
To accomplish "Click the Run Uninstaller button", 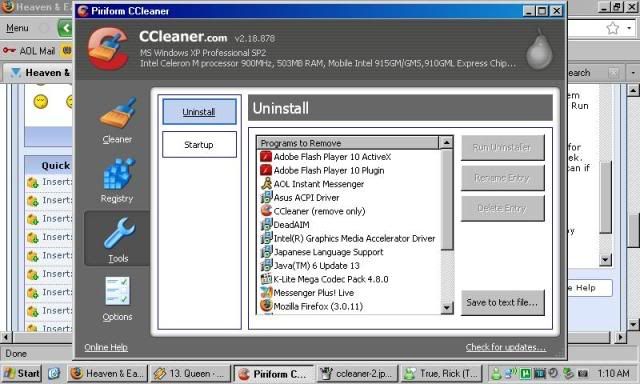I will [502, 147].
